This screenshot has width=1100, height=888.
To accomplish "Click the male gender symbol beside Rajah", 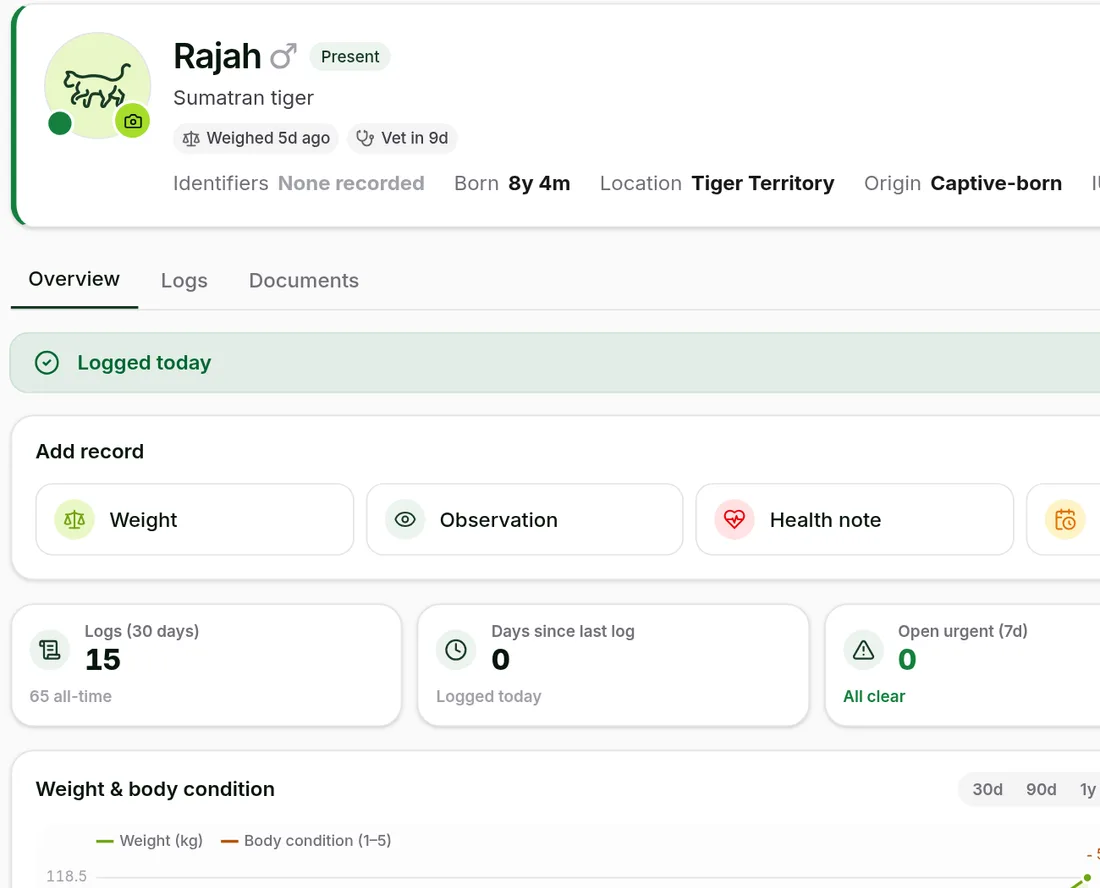I will point(283,57).
